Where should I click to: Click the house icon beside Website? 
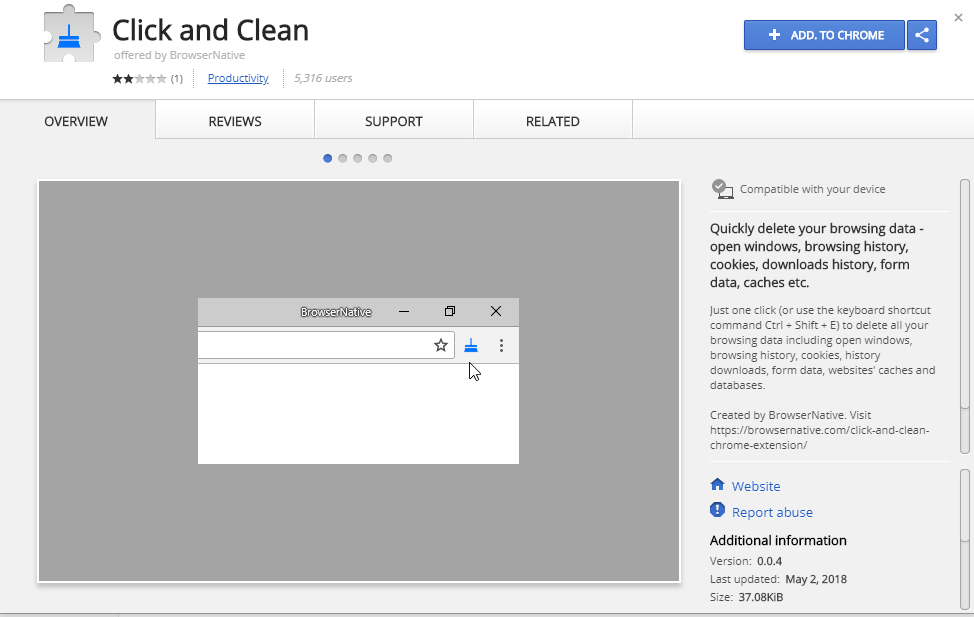717,485
